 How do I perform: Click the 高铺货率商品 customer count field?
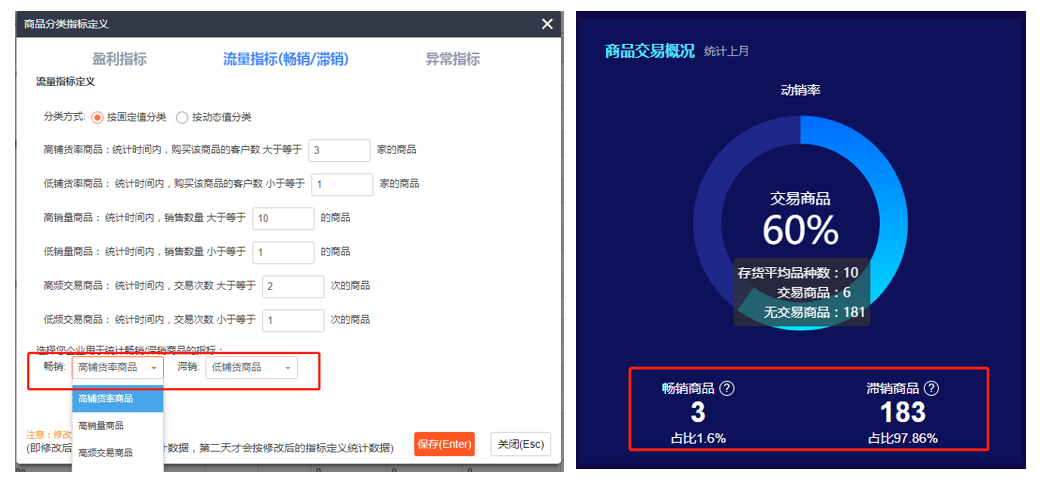pyautogui.click(x=339, y=150)
